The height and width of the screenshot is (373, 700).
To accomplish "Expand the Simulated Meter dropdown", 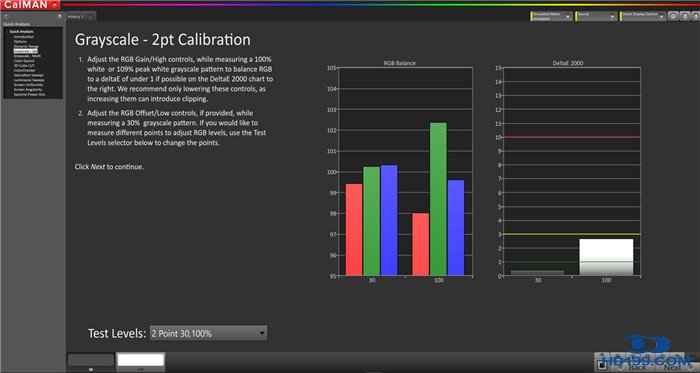I will [x=551, y=17].
